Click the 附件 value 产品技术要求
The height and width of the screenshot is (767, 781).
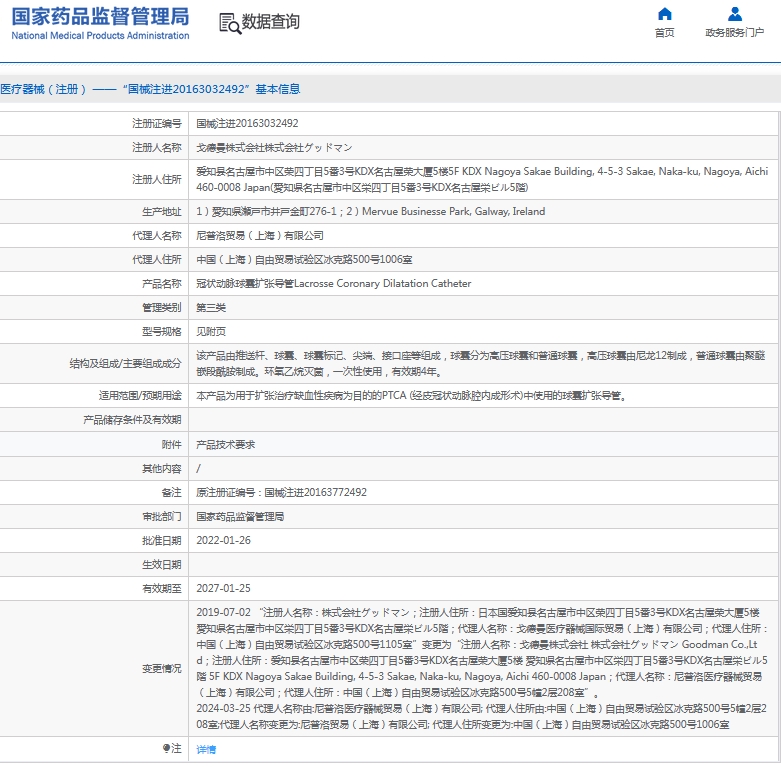(x=226, y=445)
